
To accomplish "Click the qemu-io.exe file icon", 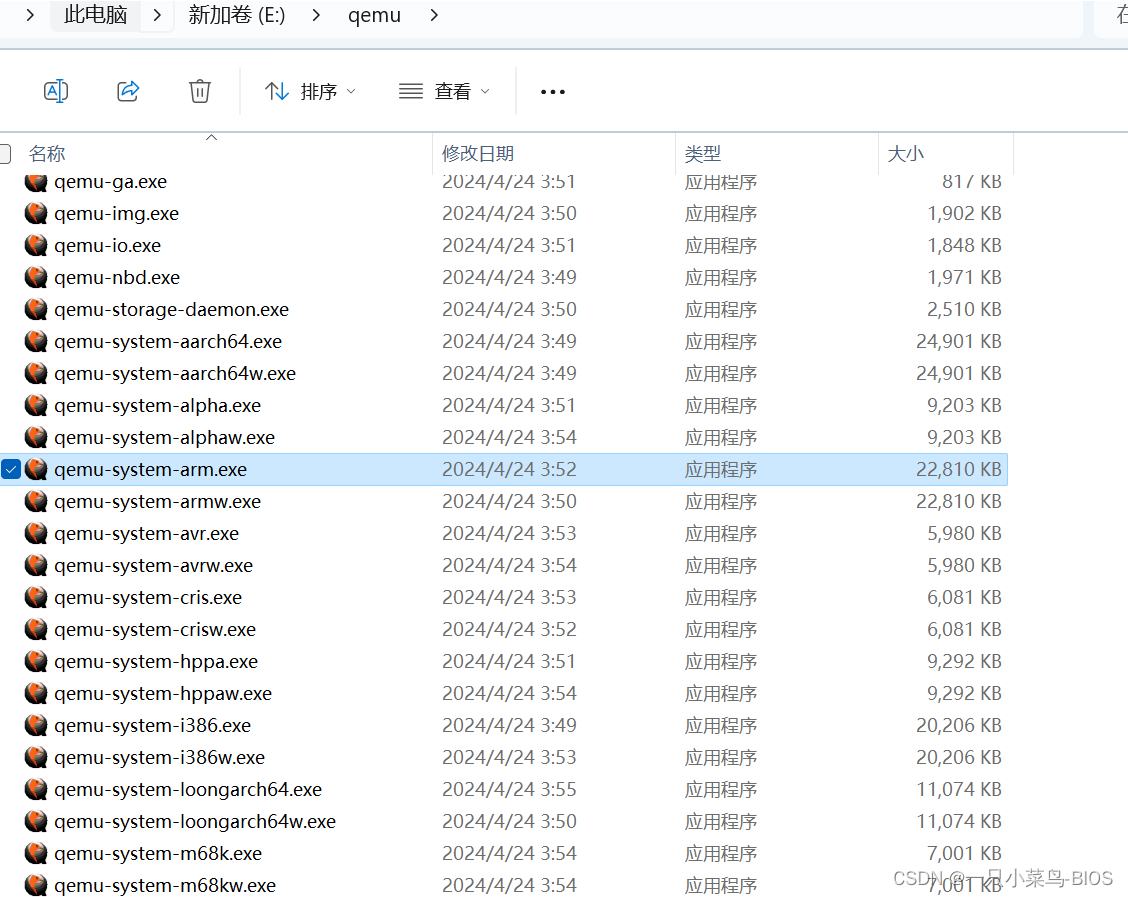I will (x=36, y=245).
